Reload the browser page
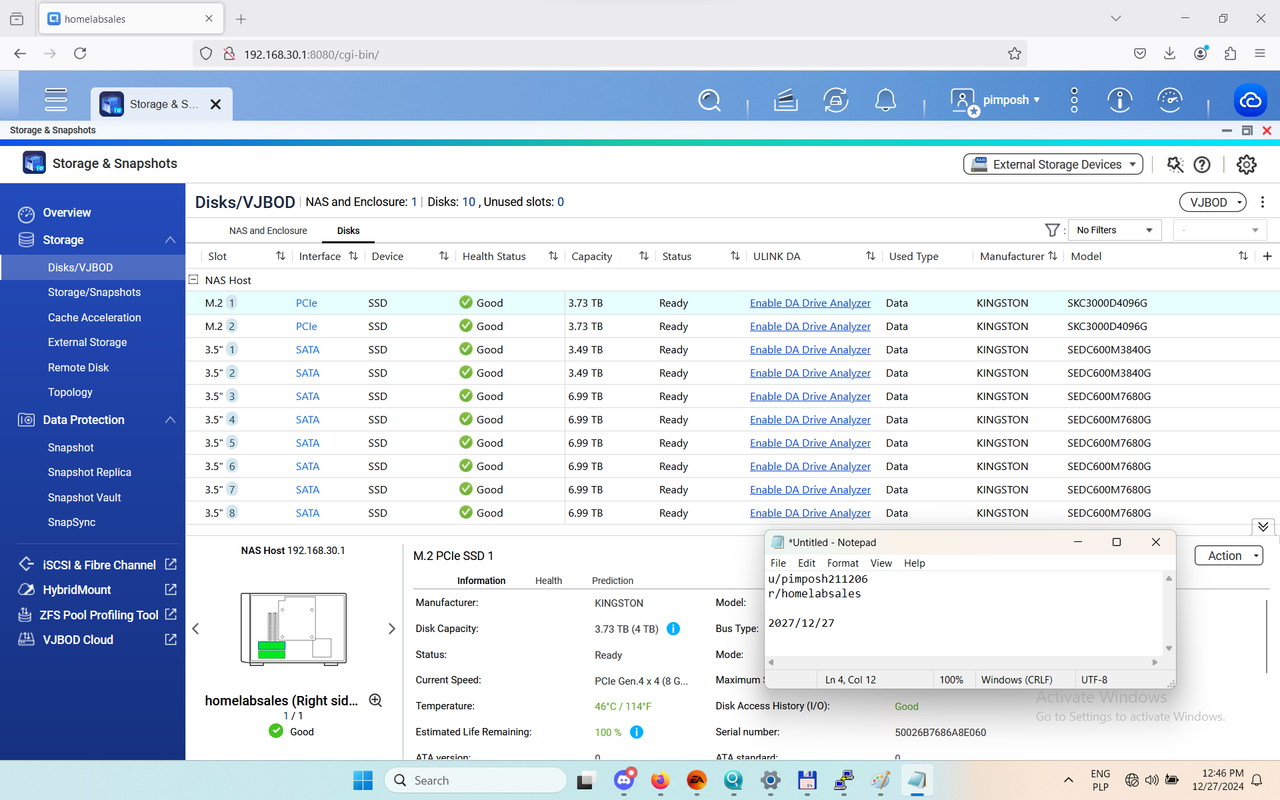The height and width of the screenshot is (800, 1280). (80, 53)
